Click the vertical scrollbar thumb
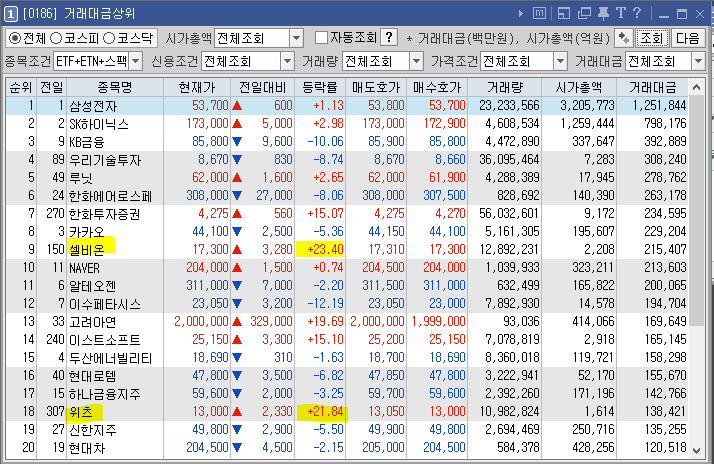The height and width of the screenshot is (464, 714). click(696, 210)
